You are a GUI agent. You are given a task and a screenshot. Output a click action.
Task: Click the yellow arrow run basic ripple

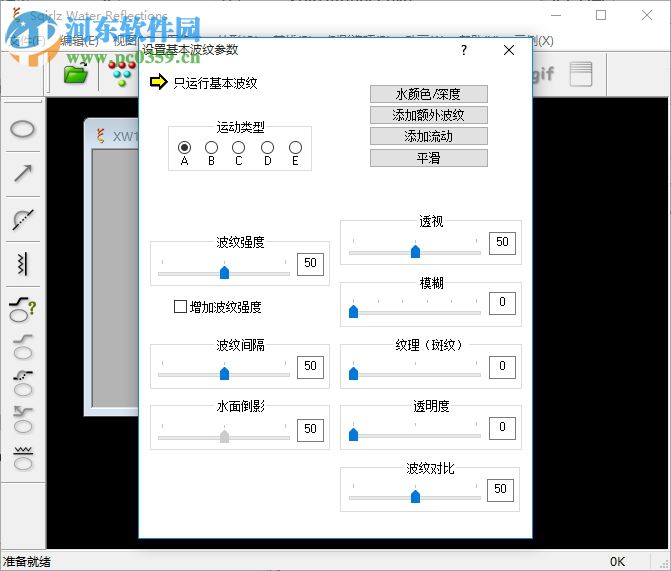pos(158,82)
